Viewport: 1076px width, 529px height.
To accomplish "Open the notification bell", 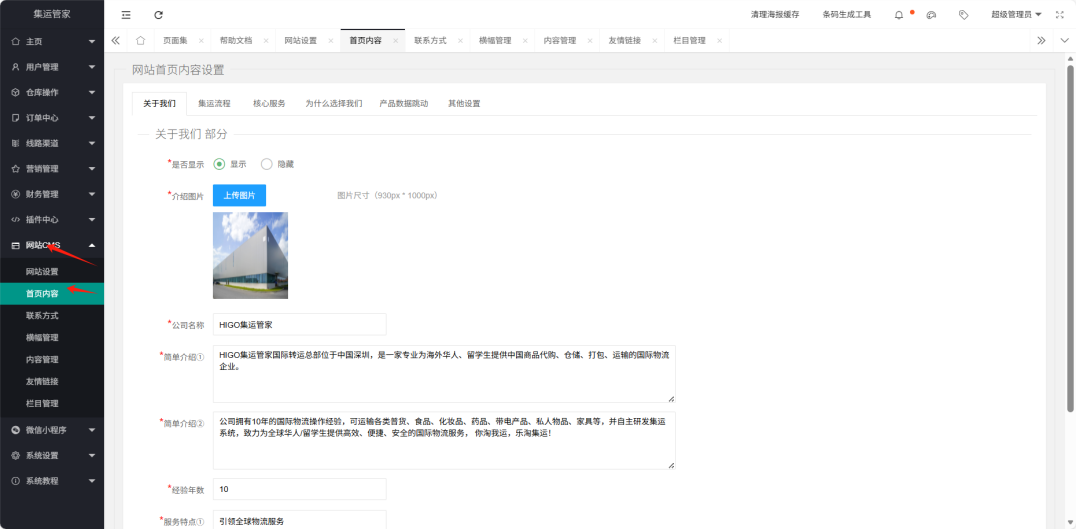I will point(899,14).
